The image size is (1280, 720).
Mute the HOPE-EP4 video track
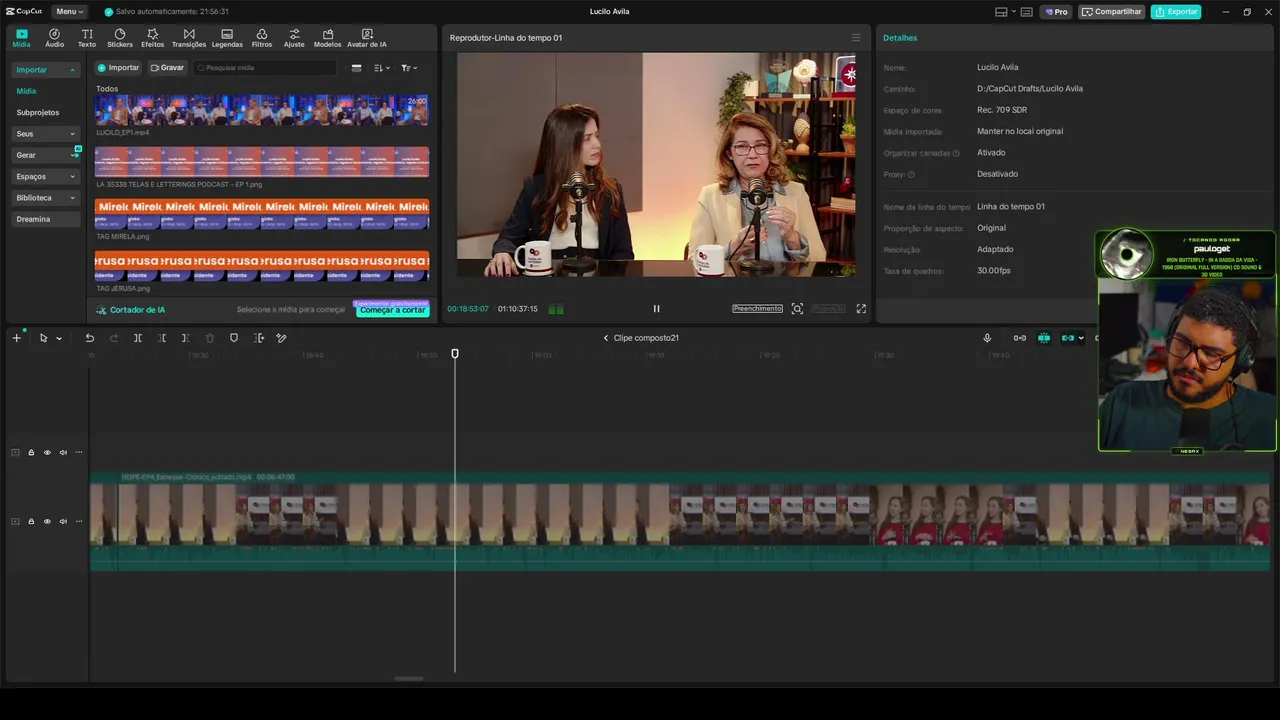click(63, 521)
